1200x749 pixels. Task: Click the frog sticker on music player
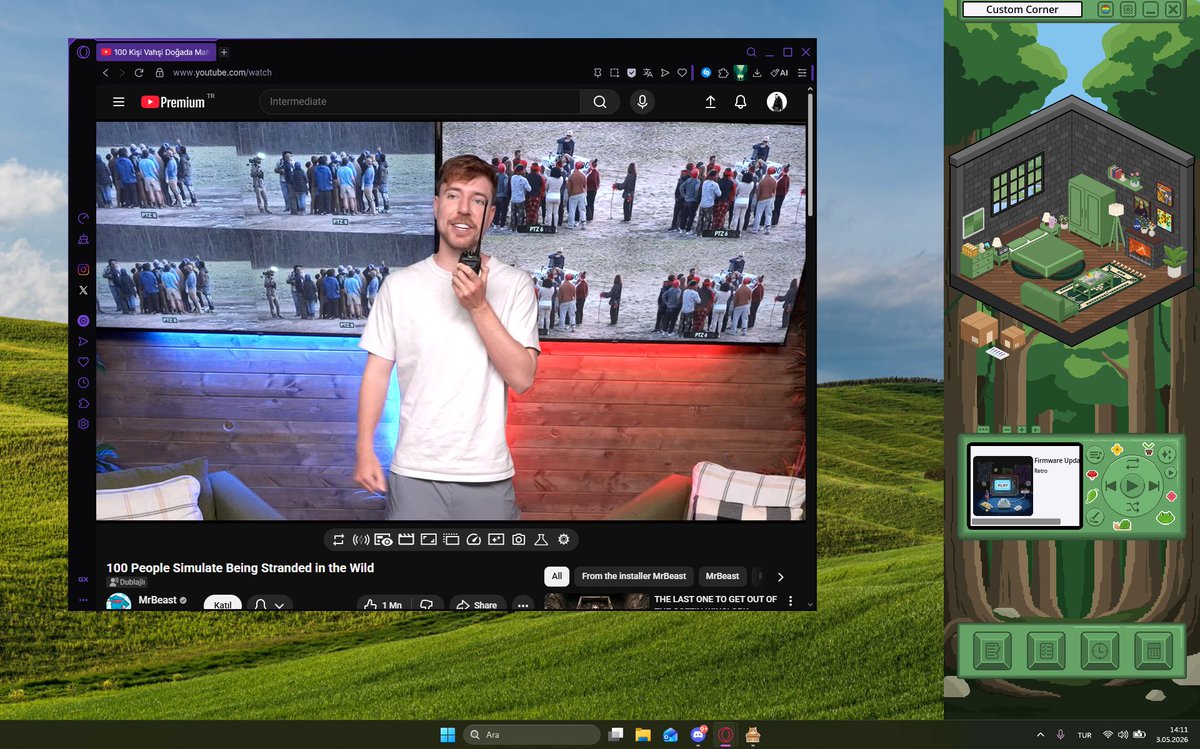pos(1166,517)
